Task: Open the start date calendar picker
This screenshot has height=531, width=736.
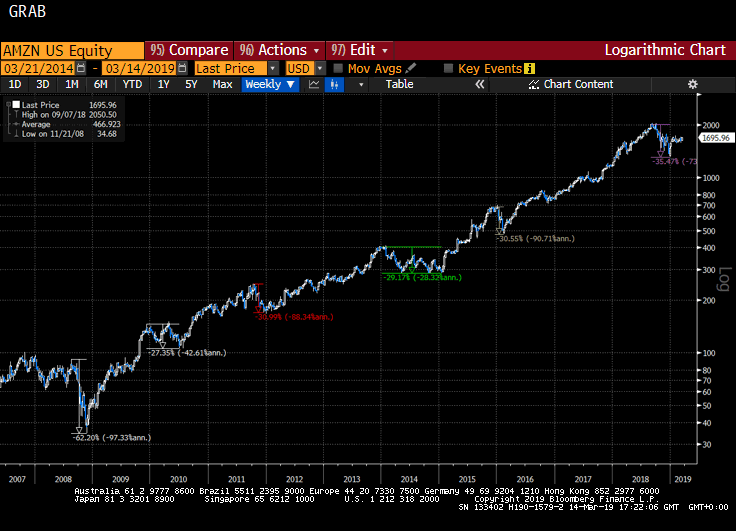Action: (81, 68)
